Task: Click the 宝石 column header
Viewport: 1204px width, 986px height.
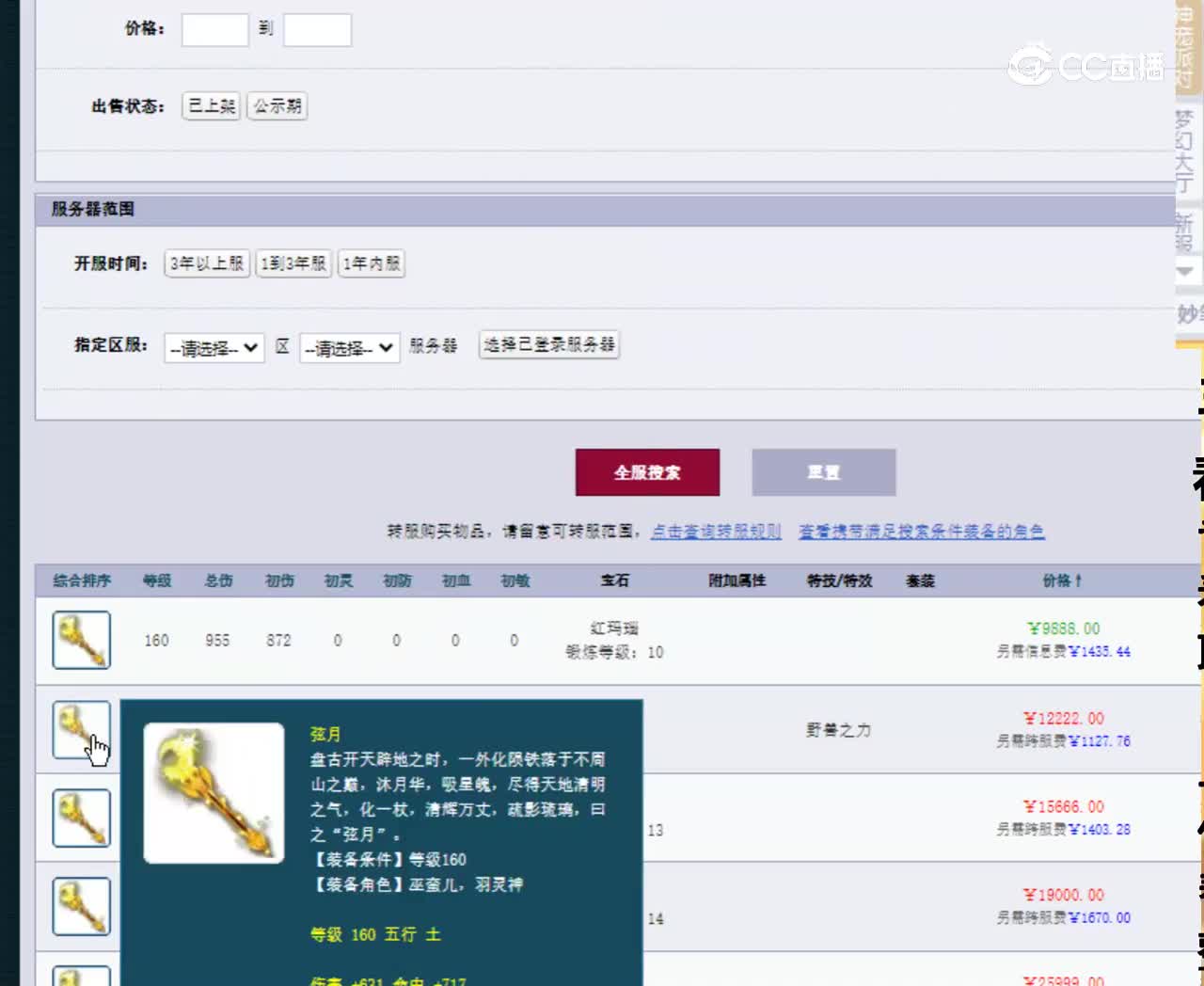Action: click(x=615, y=580)
